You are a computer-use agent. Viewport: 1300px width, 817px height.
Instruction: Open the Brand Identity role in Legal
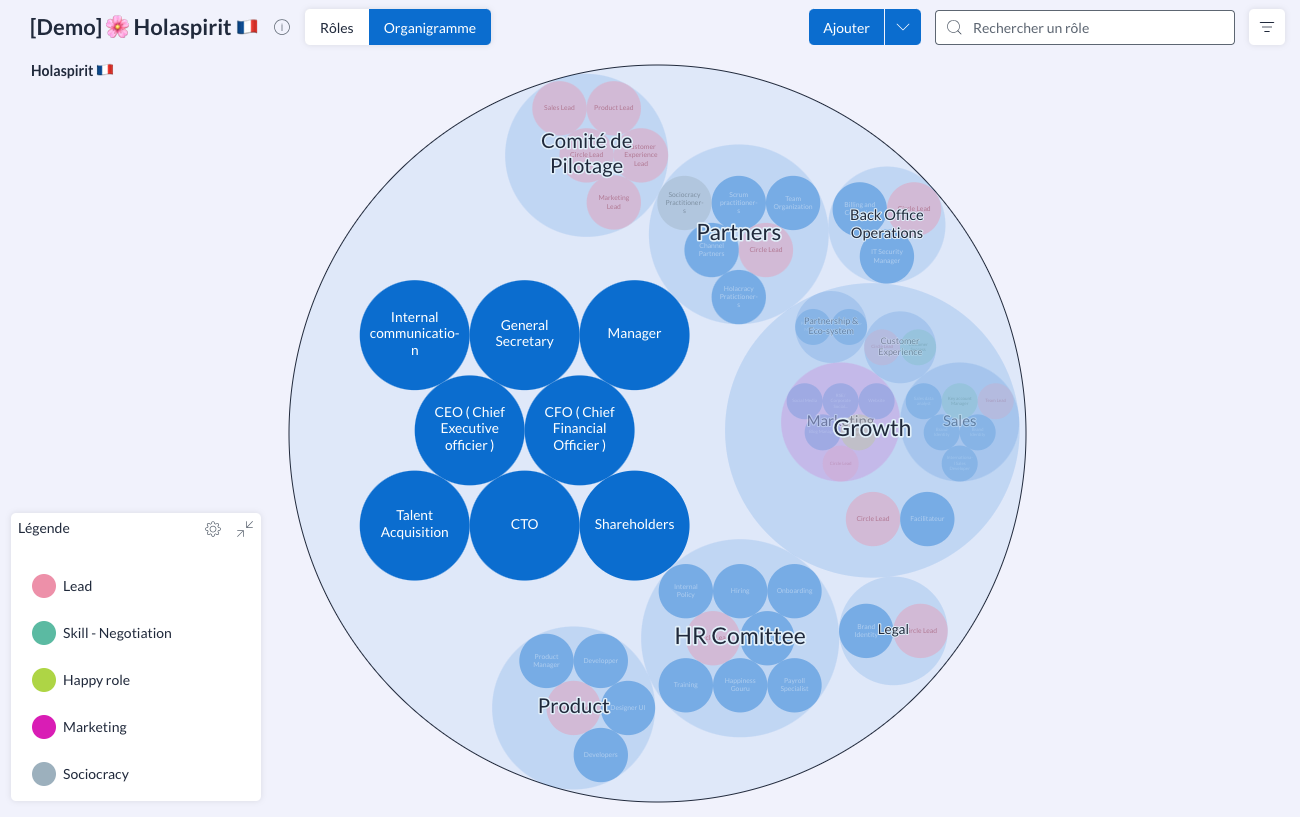coord(866,631)
